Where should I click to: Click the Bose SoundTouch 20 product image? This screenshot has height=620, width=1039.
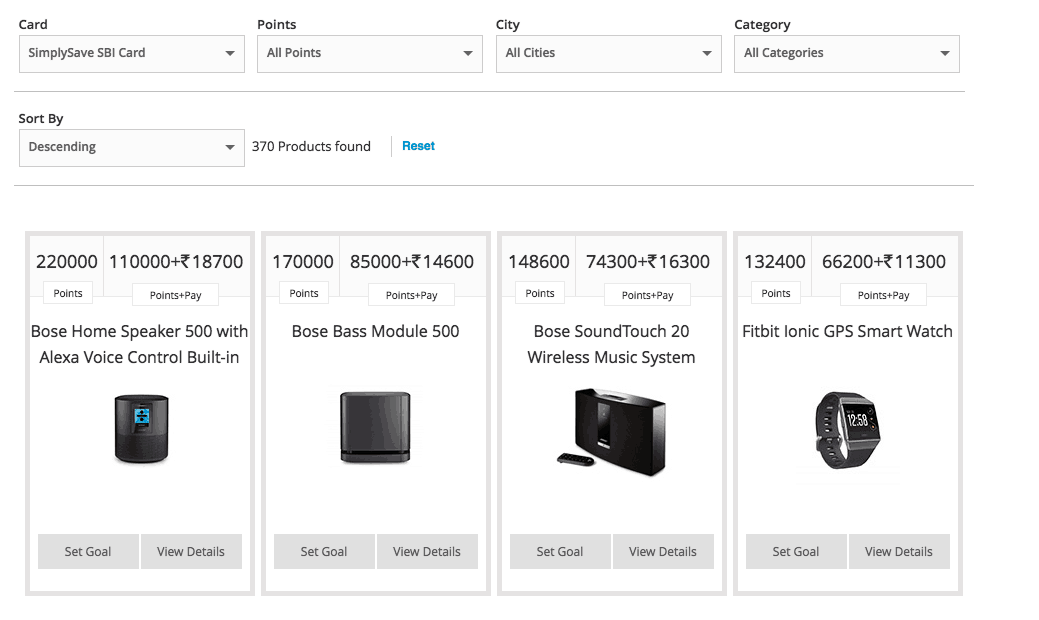pyautogui.click(x=611, y=428)
